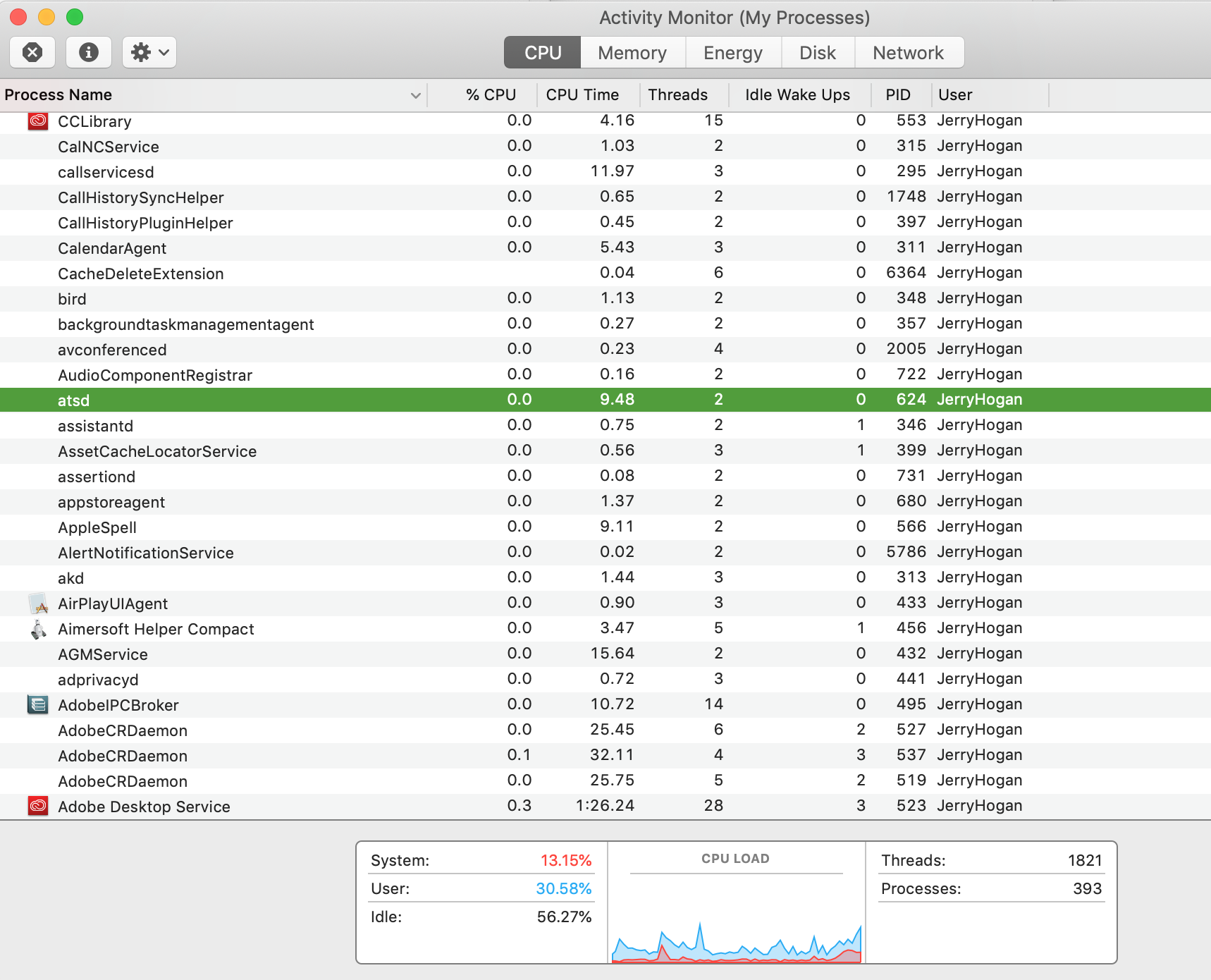Select the AppleSpell process
The width and height of the screenshot is (1211, 980).
[605, 527]
